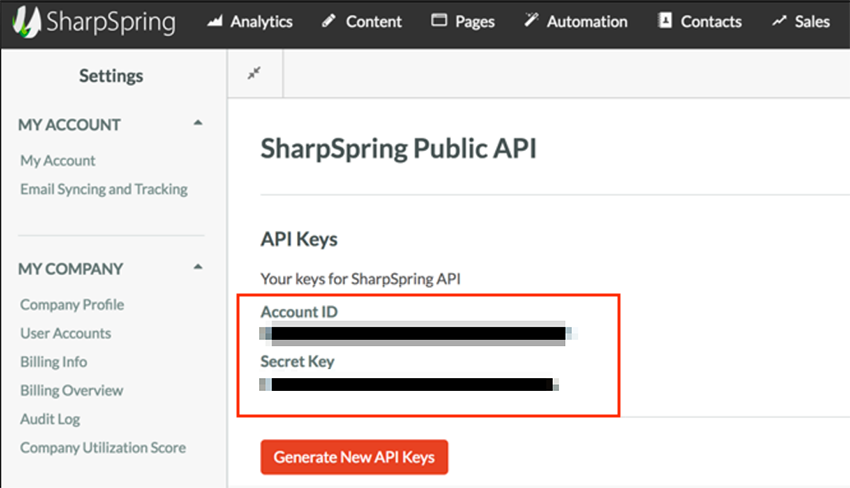Click 'Your keys for SharpSpring API' text
This screenshot has height=488, width=850.
(360, 279)
